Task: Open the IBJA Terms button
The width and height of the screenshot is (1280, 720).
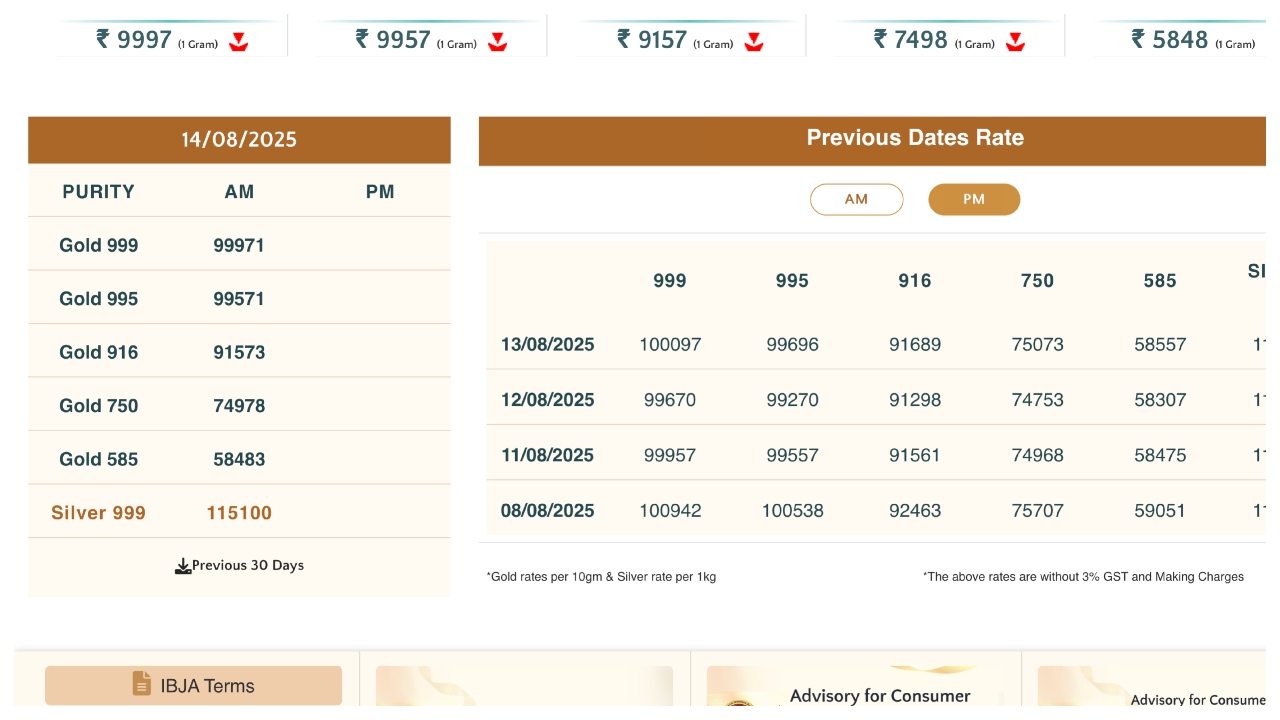Action: point(193,686)
